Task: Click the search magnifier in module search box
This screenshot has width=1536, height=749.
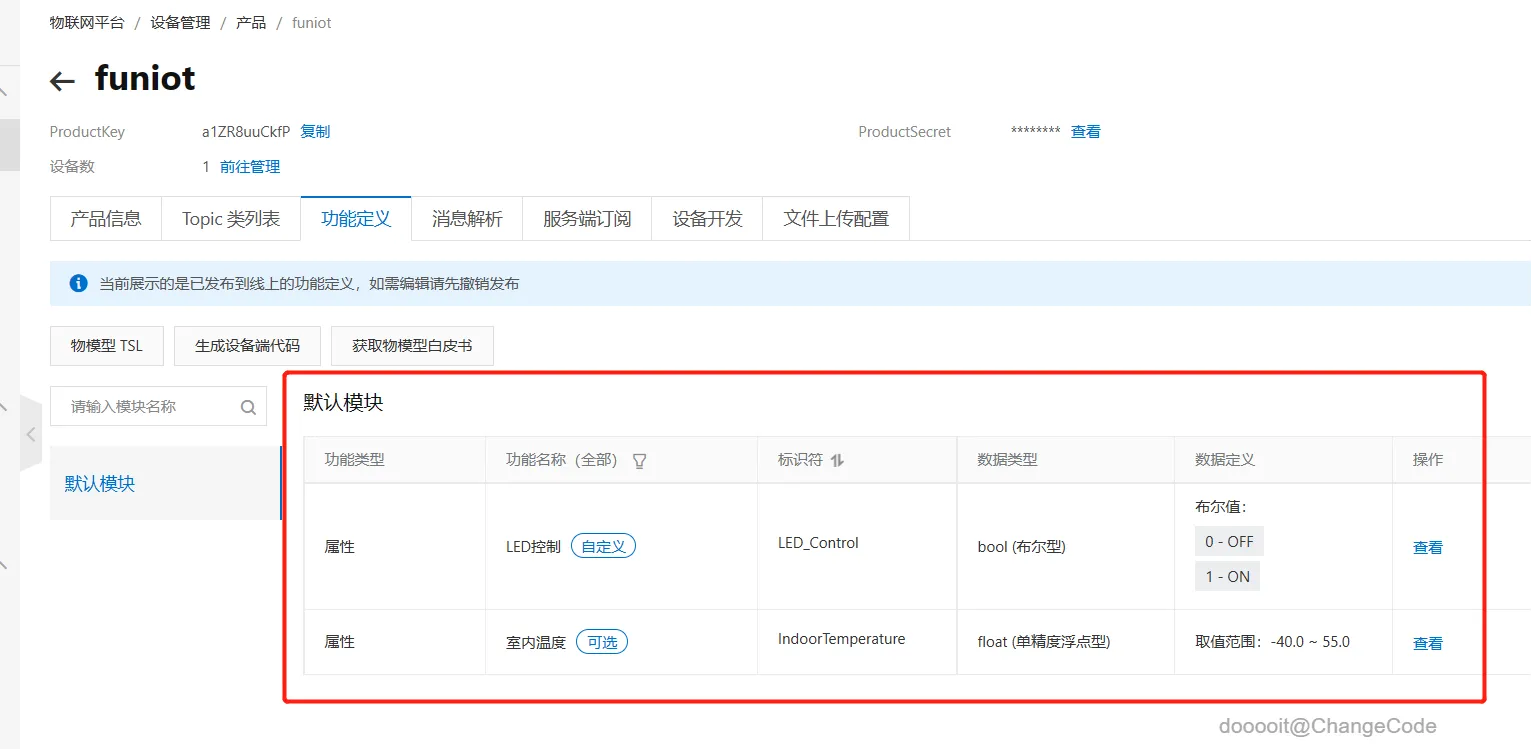Action: click(248, 407)
